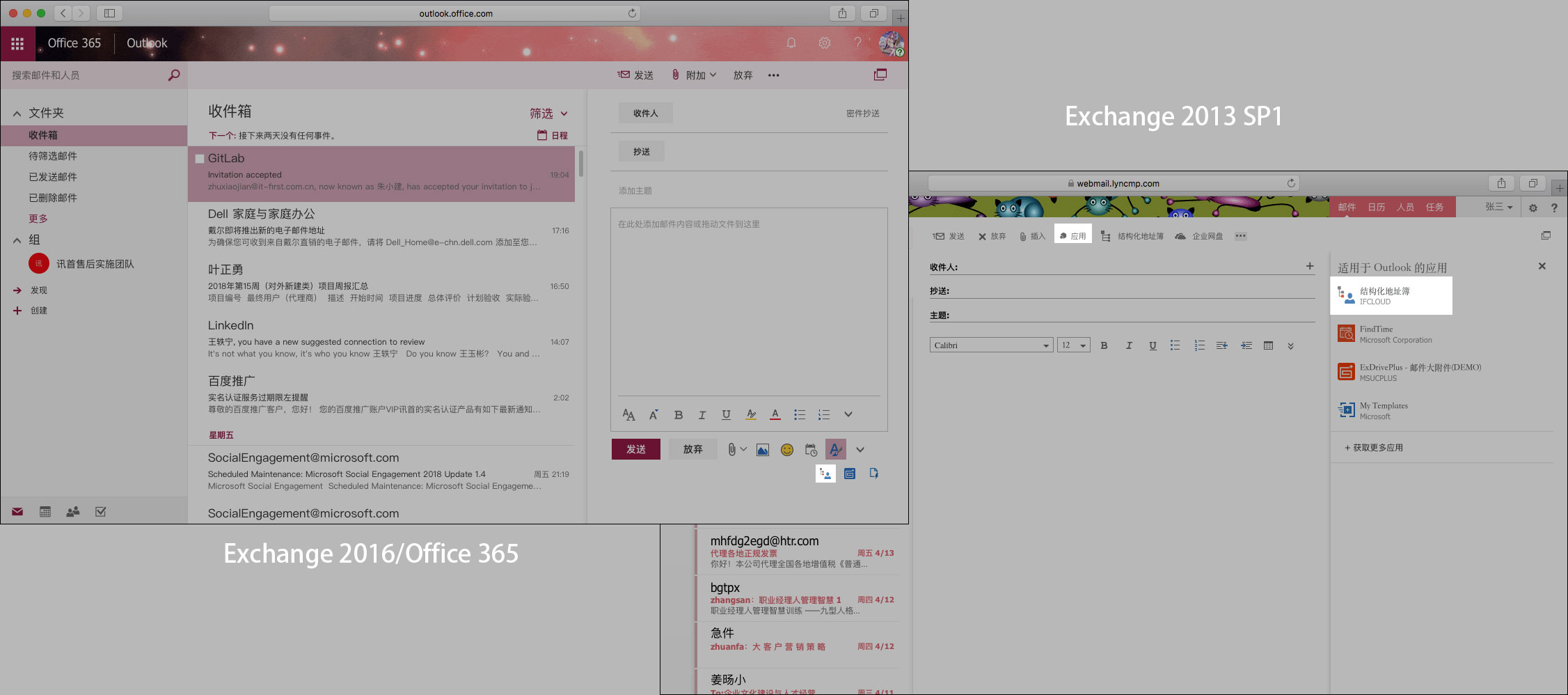Collapse the 文件夹 folder section

tap(17, 113)
